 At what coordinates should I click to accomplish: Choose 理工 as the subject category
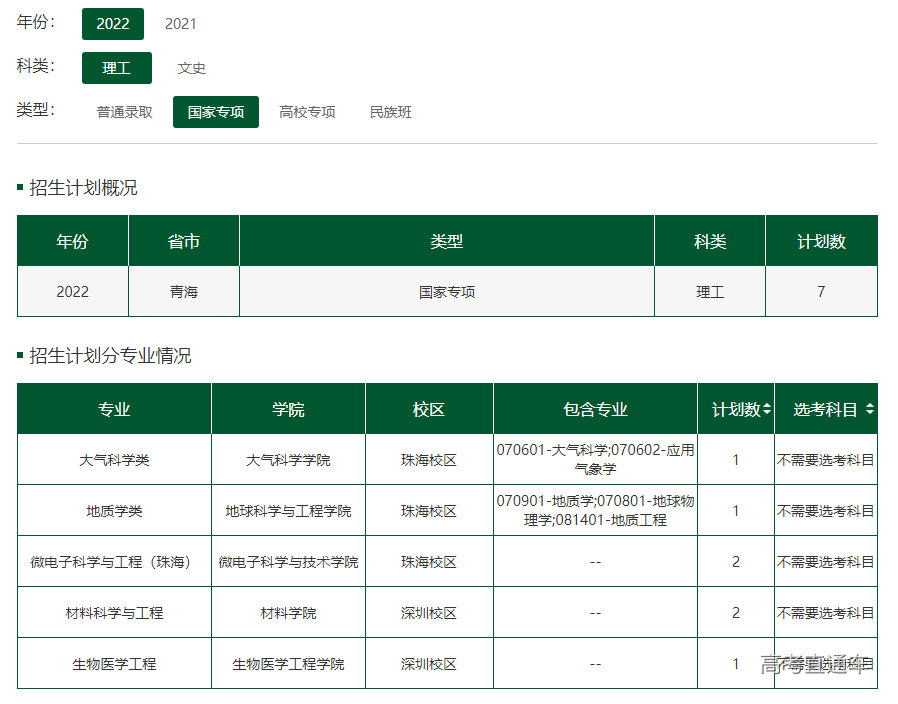click(x=117, y=68)
